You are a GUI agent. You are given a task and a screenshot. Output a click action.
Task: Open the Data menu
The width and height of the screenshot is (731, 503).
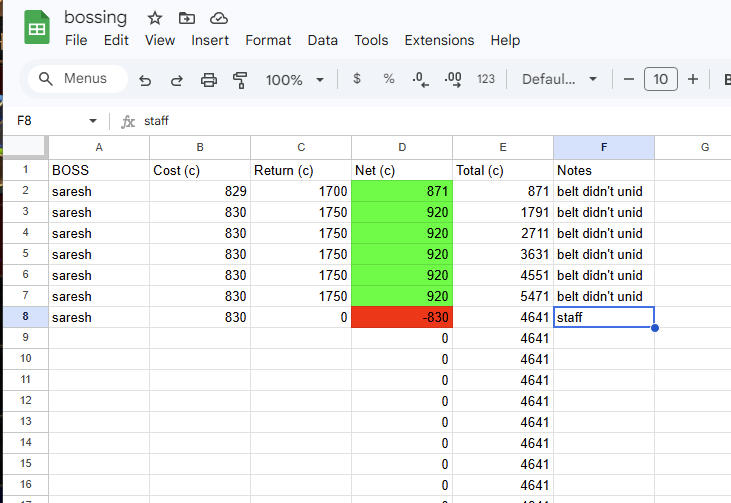click(323, 40)
